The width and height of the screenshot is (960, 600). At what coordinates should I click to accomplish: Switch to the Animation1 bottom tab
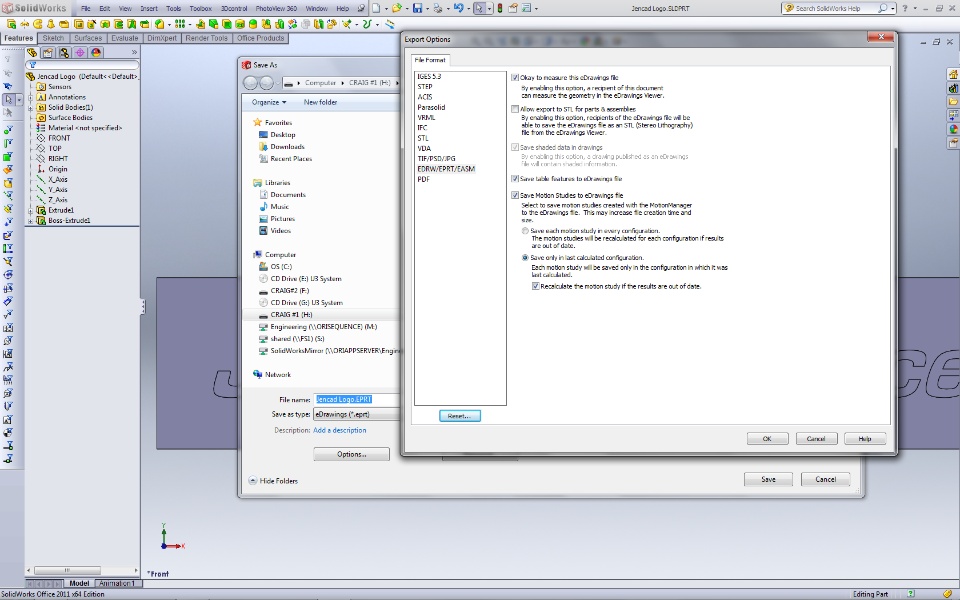point(116,583)
